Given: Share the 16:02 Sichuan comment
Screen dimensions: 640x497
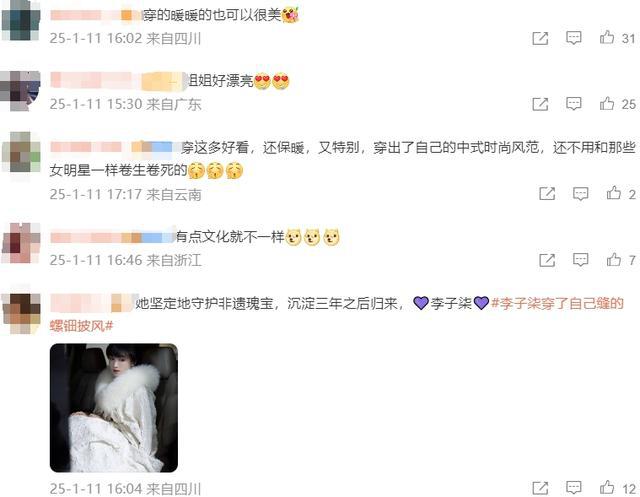Looking at the screenshot, I should tap(540, 38).
